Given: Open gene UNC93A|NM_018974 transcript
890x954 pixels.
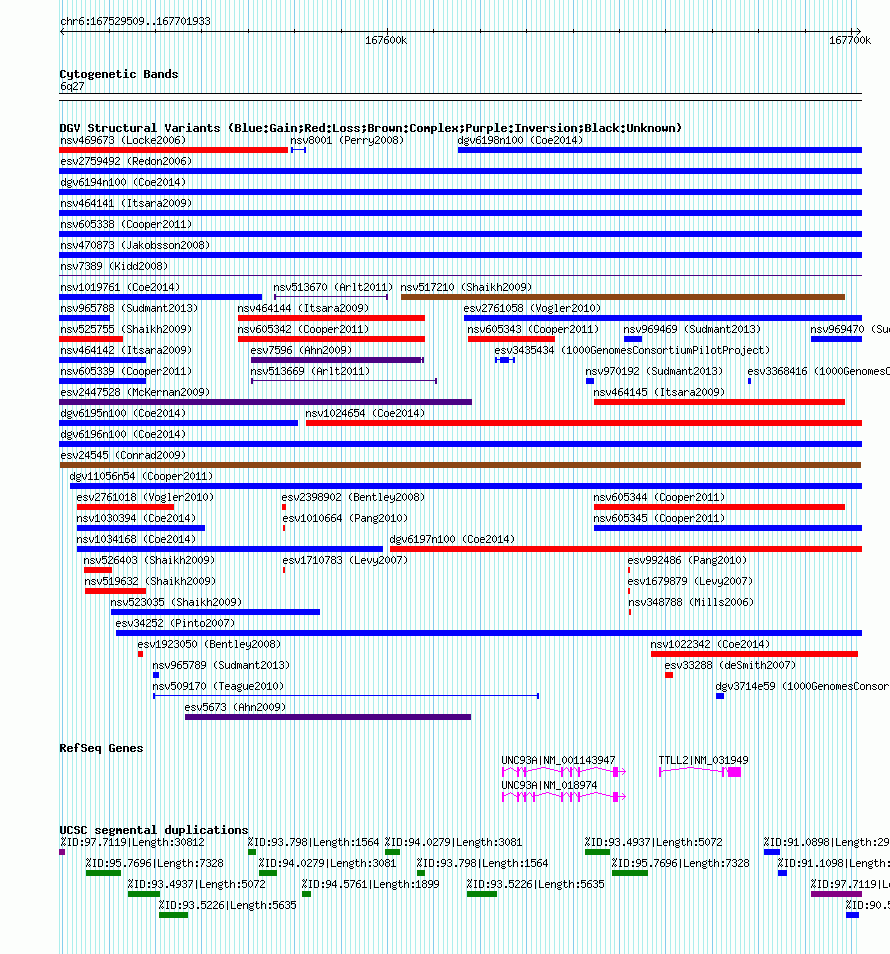Looking at the screenshot, I should click(564, 796).
